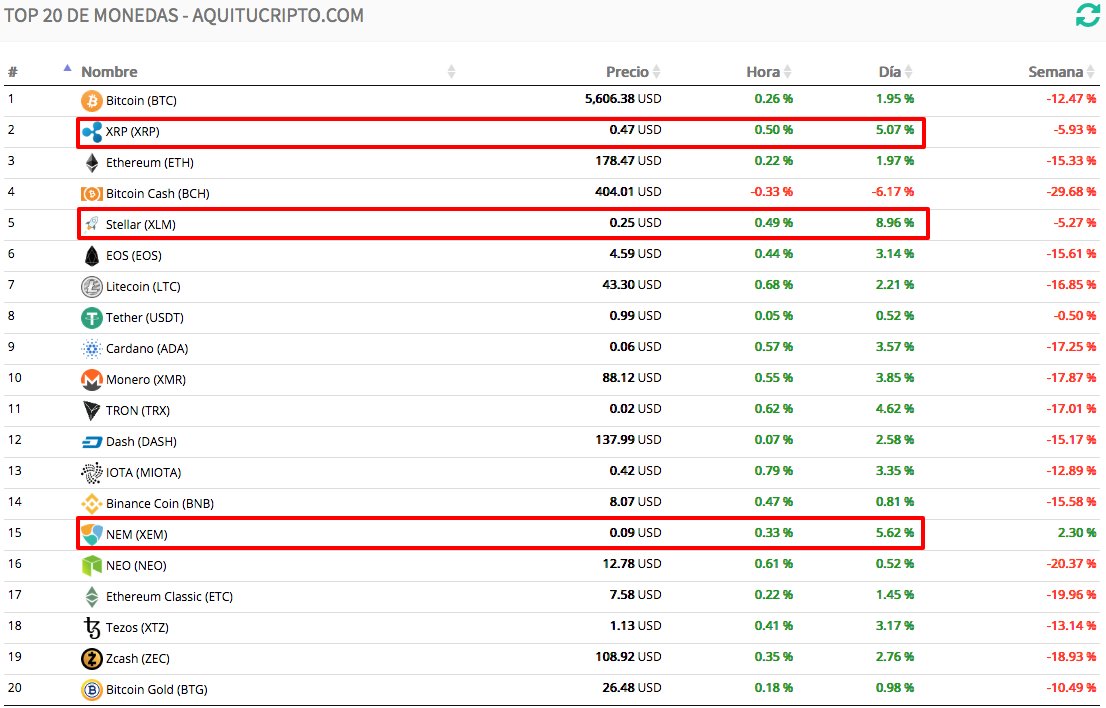This screenshot has height=708, width=1106.
Task: Sort by Día column arrows
Action: [908, 71]
